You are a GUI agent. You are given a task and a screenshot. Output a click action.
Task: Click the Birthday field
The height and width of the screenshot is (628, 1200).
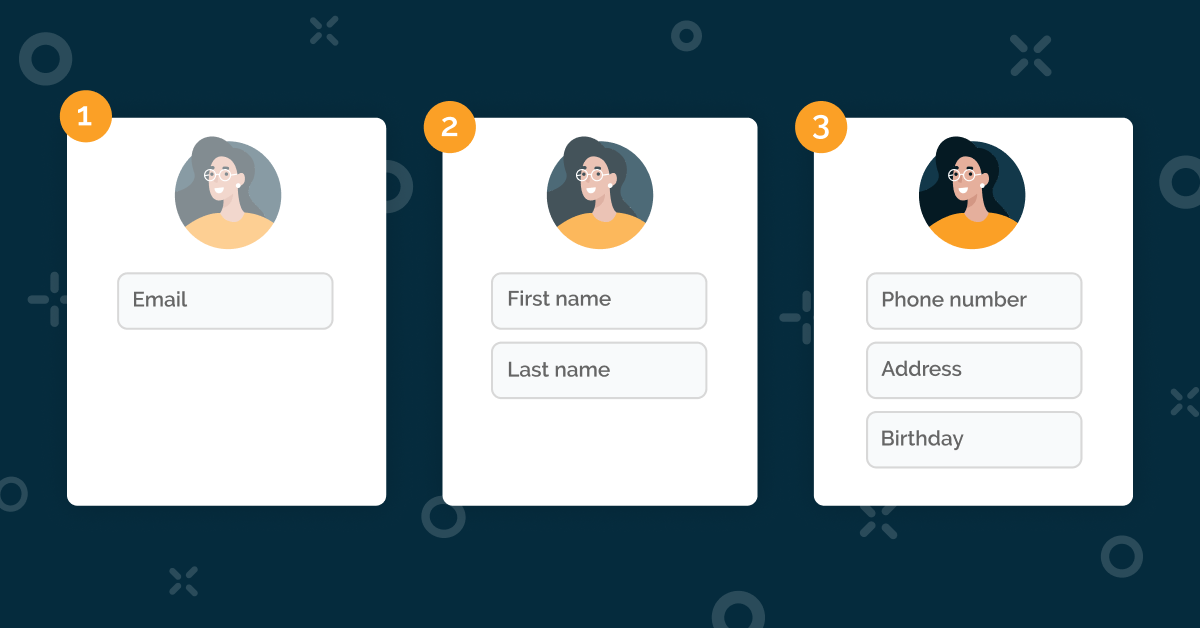tap(974, 439)
